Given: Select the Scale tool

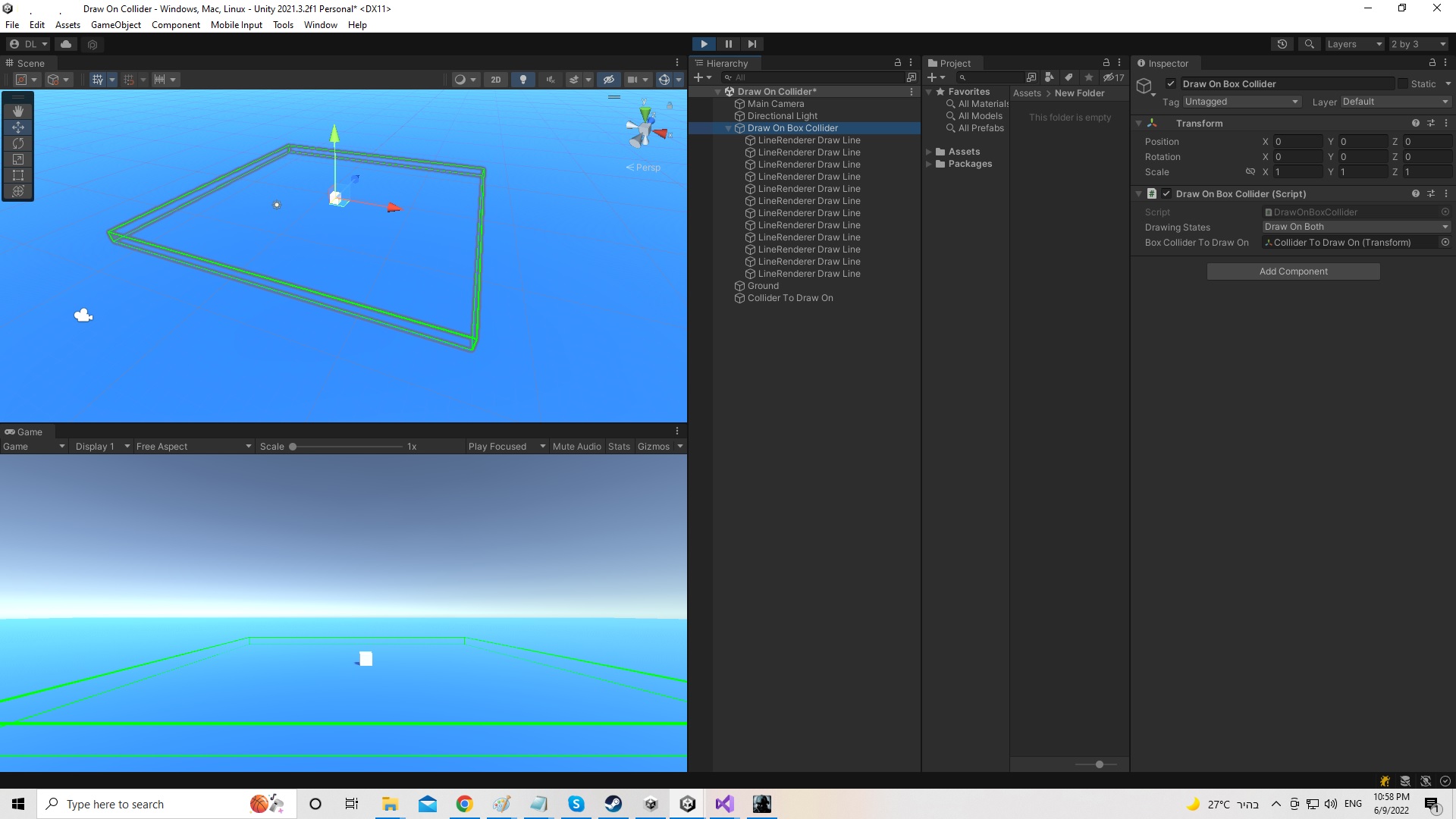Looking at the screenshot, I should 18,159.
